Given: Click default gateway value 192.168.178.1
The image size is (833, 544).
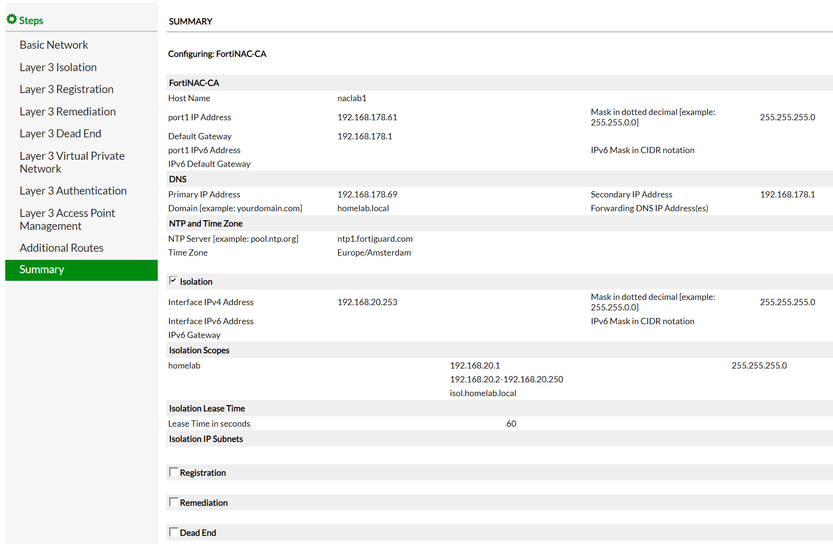Looking at the screenshot, I should tap(364, 137).
